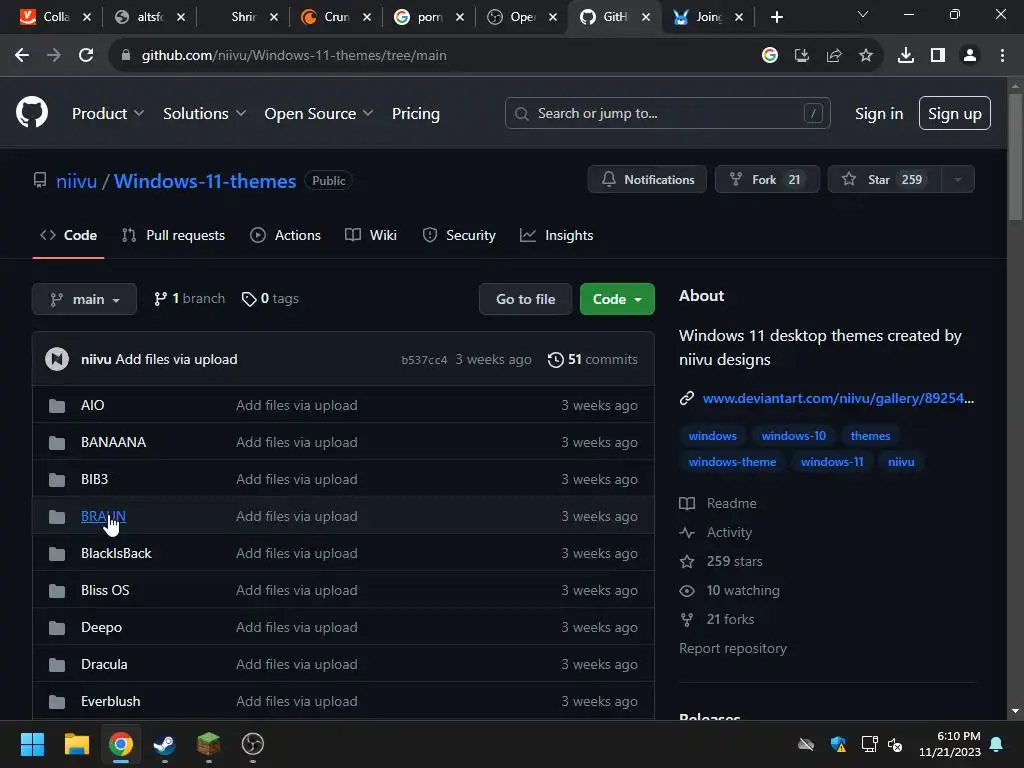Open the deviantart gallery link

[838, 398]
